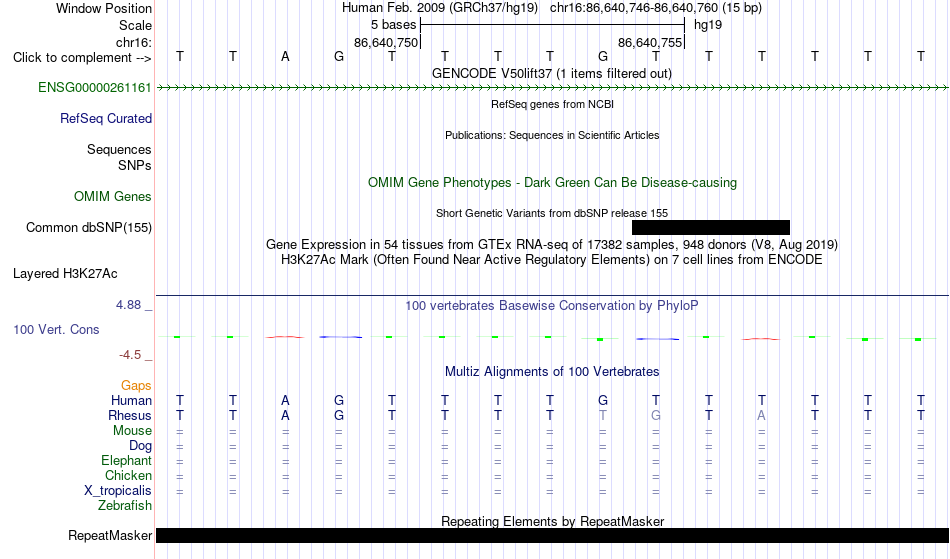950x559 pixels.
Task: Click 'Human Feb. 2009 (GRCh37/hg19)' assembly text
Action: click(440, 8)
